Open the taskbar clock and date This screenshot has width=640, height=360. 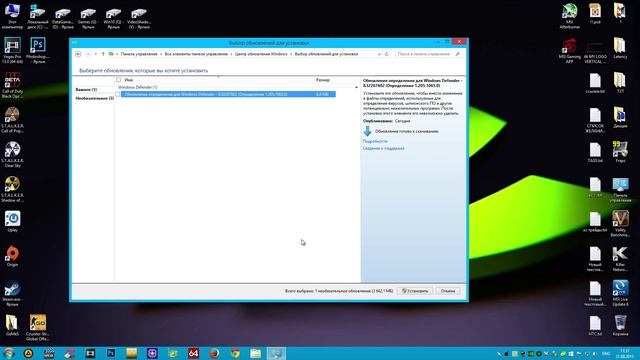624,353
